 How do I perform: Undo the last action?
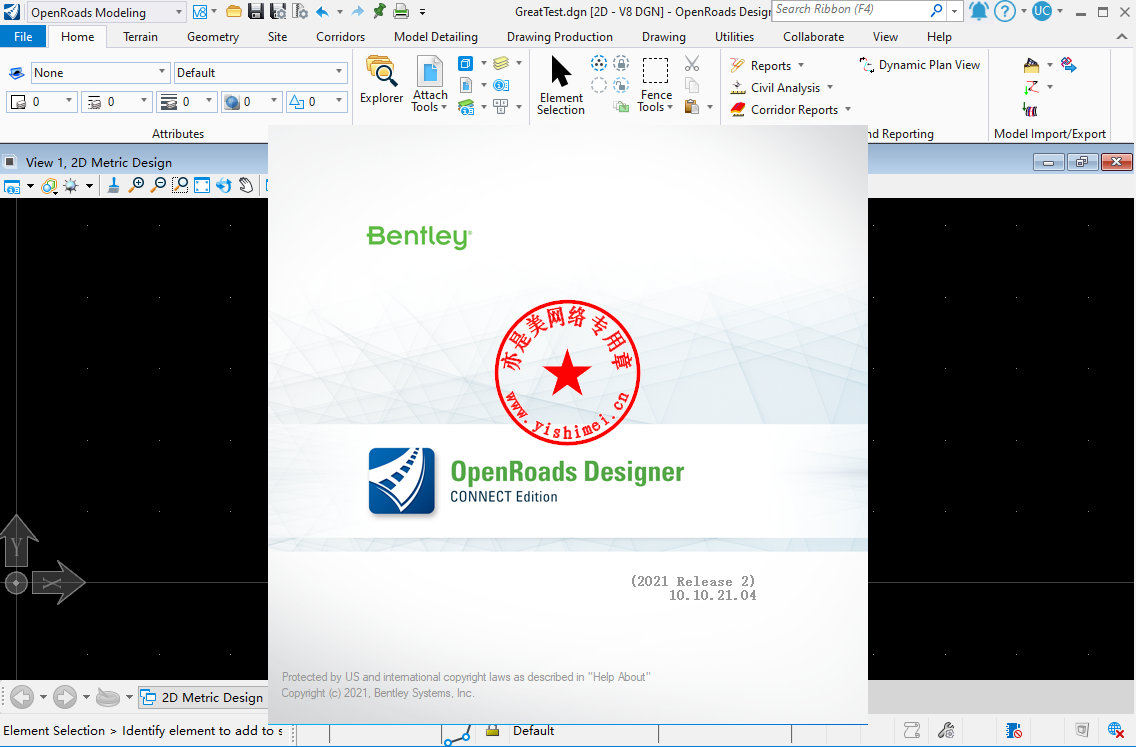(x=322, y=12)
